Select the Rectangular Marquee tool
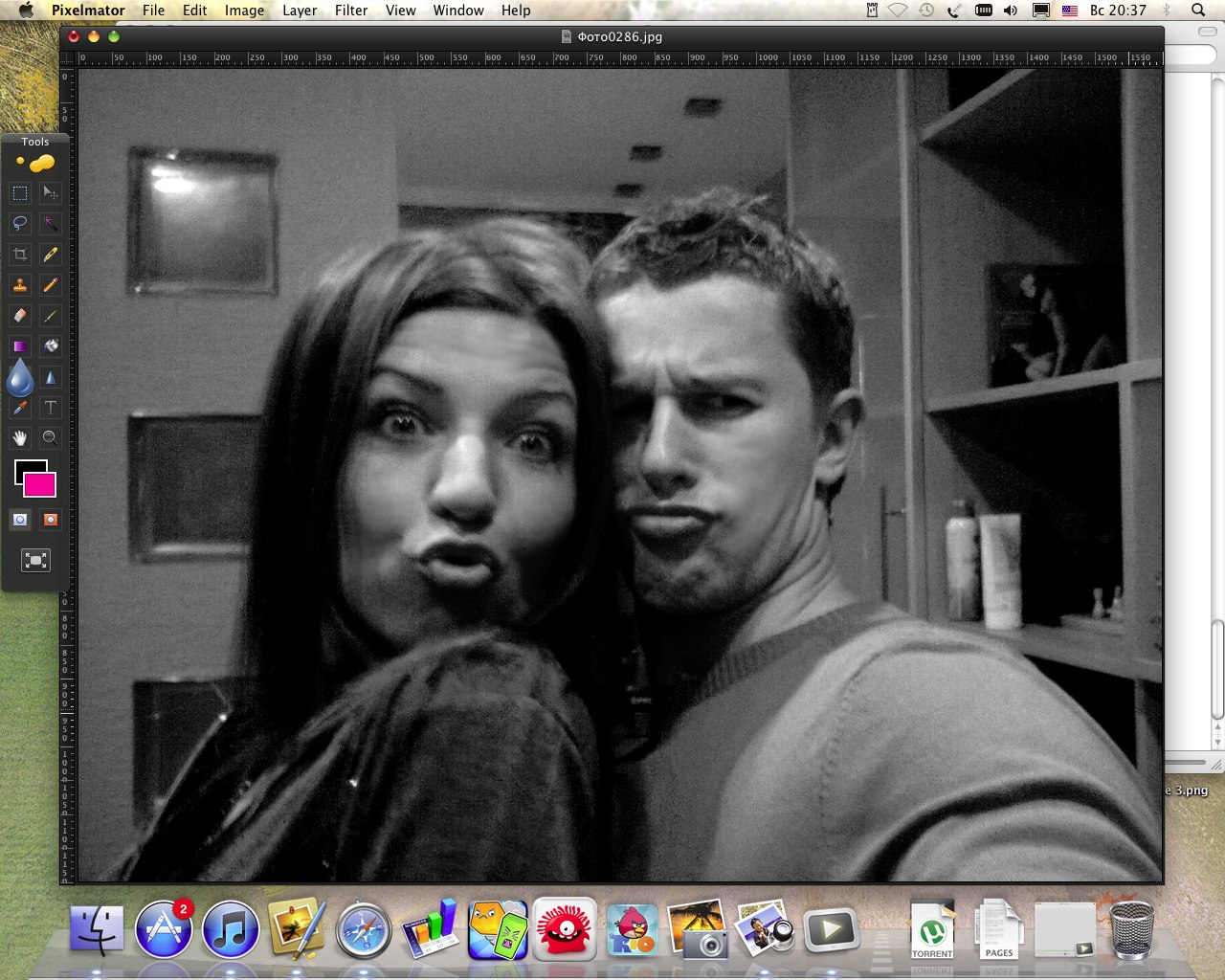1225x980 pixels. [20, 193]
